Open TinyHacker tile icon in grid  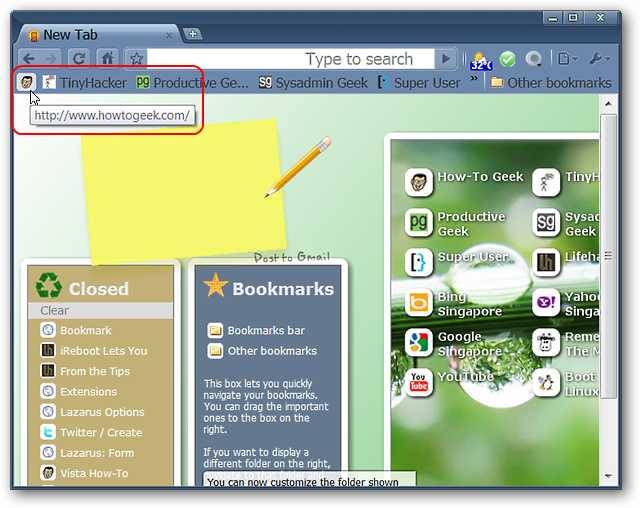pos(546,182)
